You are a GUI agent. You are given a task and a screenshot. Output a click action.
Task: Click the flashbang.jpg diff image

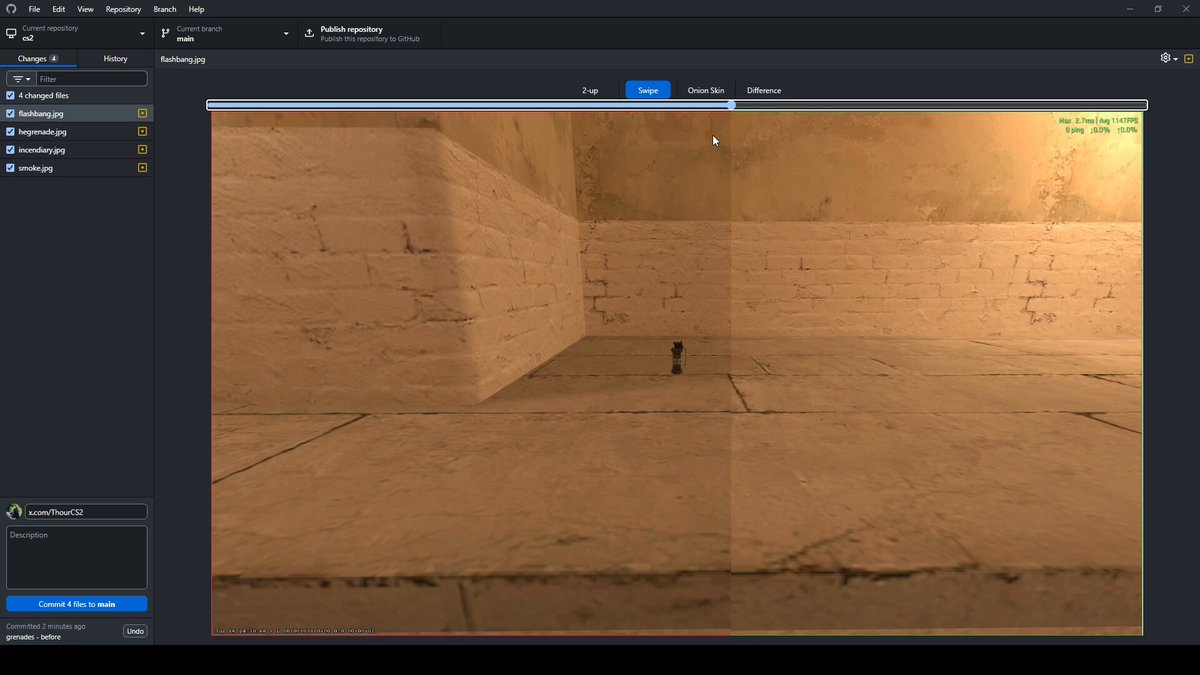coord(676,372)
